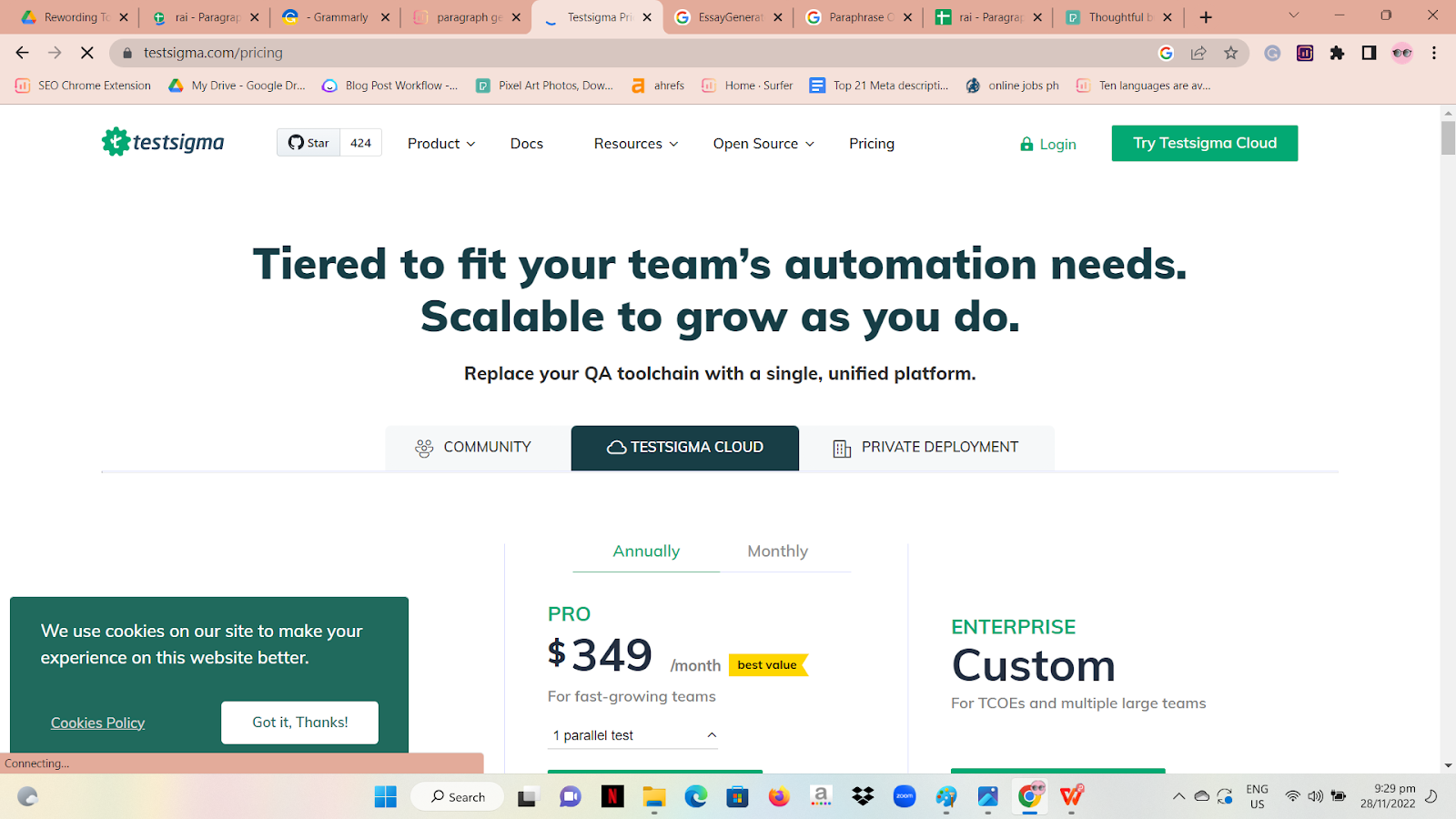The width and height of the screenshot is (1456, 819).
Task: Open the My Drive - Google Drive bookmark
Action: coord(237,86)
